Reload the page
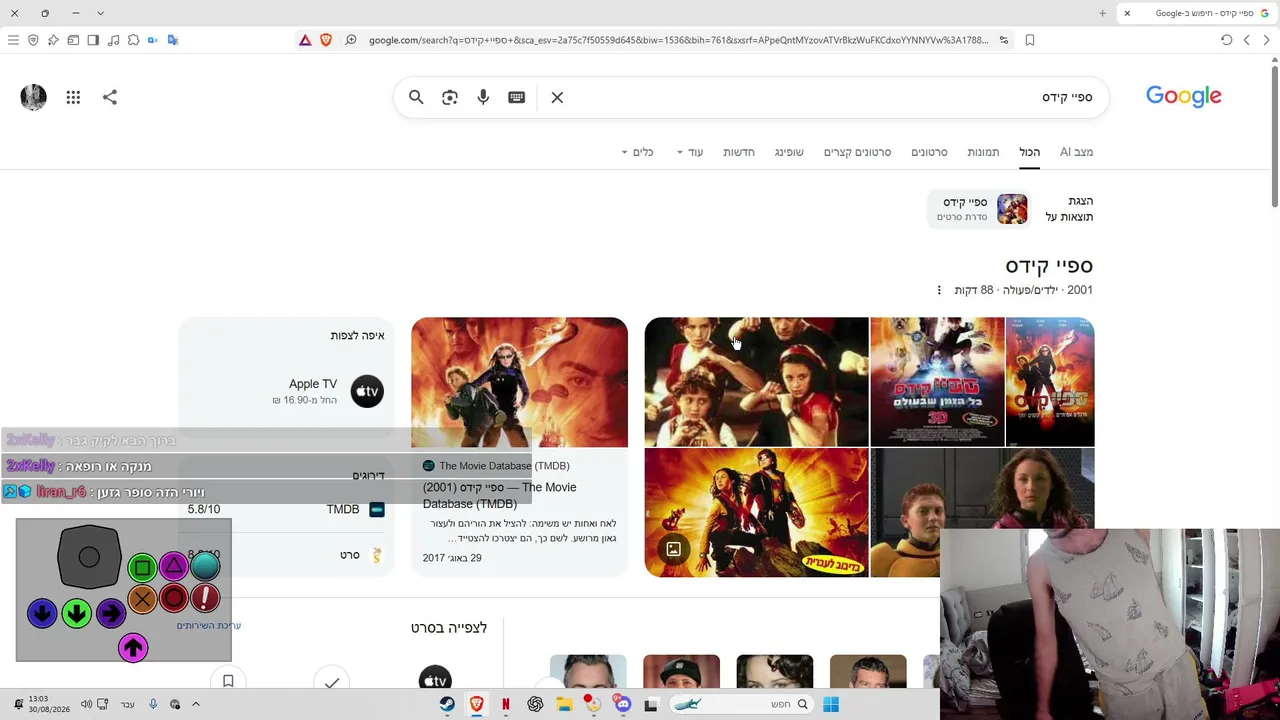The image size is (1280, 720). click(x=1226, y=40)
